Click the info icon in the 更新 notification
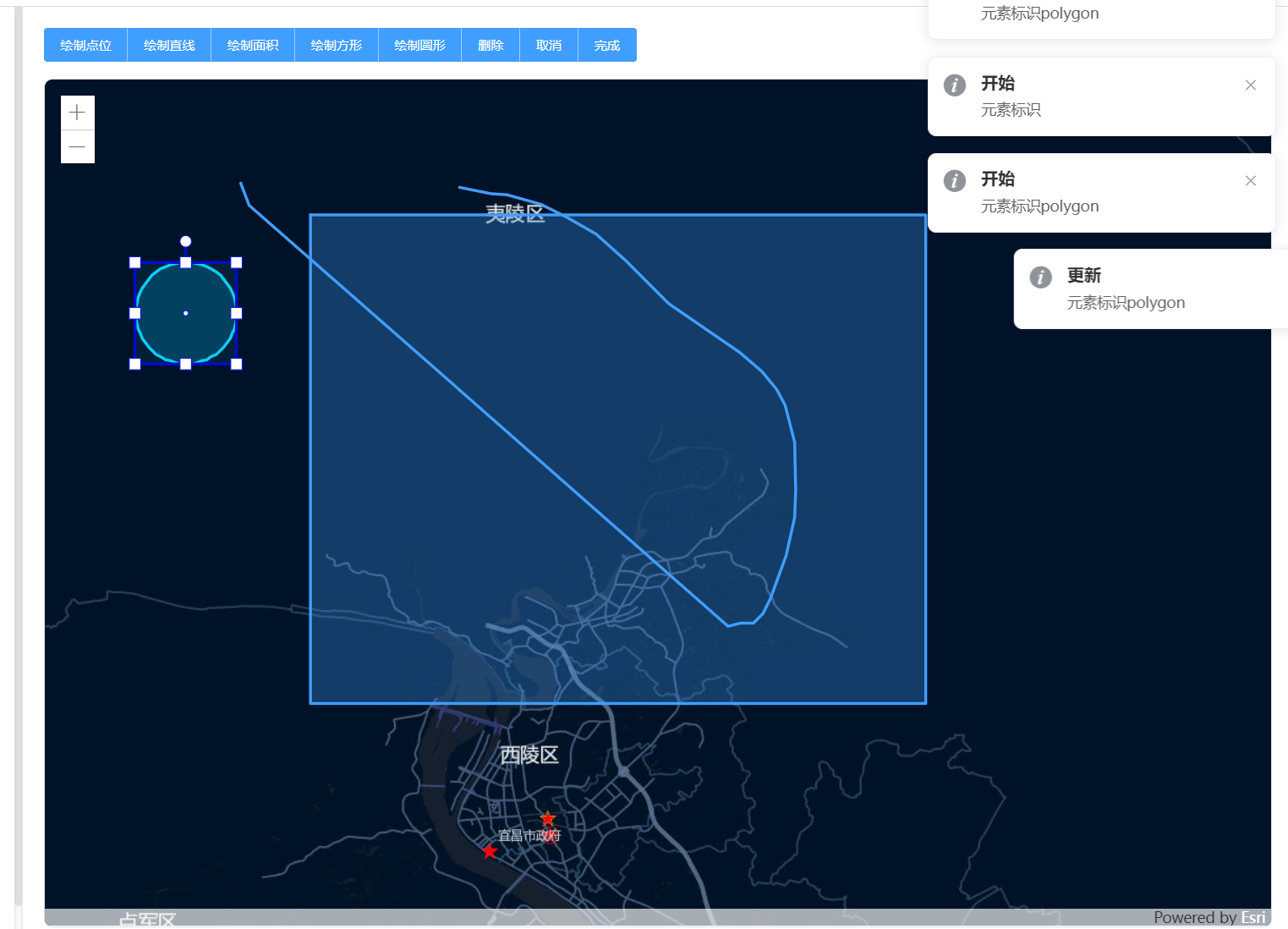This screenshot has width=1288, height=929. (1040, 277)
